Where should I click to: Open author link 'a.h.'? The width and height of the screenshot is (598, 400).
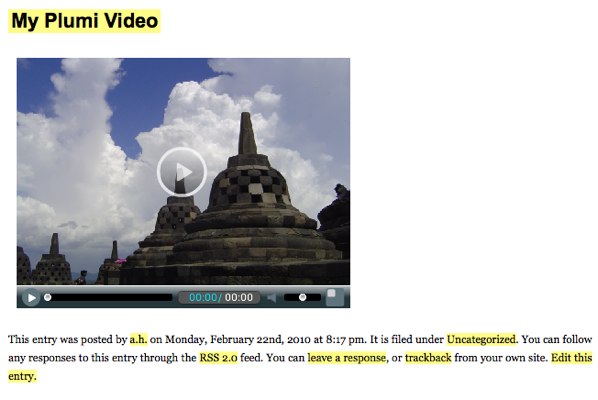click(138, 339)
